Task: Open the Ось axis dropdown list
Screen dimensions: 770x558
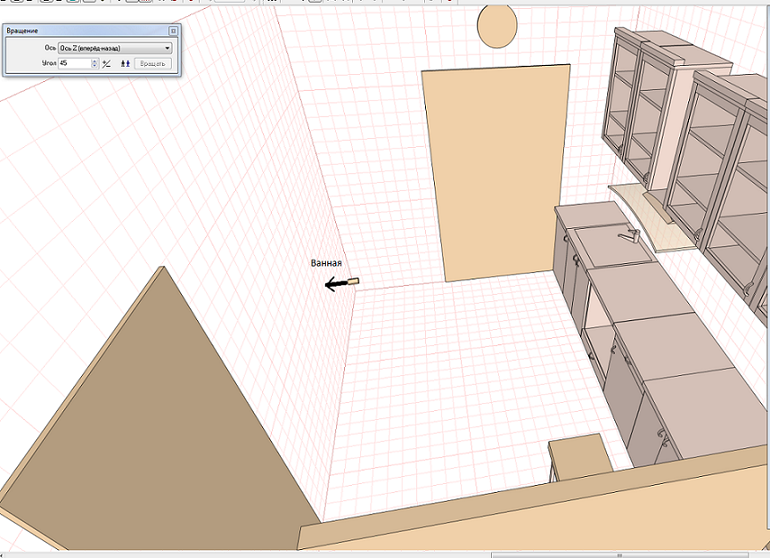Action: point(166,47)
